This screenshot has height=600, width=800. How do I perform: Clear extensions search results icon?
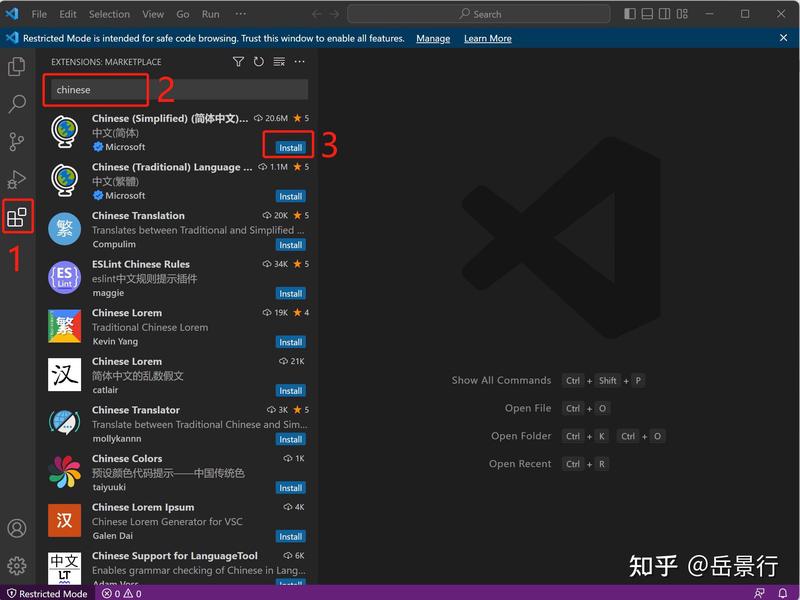coord(279,62)
